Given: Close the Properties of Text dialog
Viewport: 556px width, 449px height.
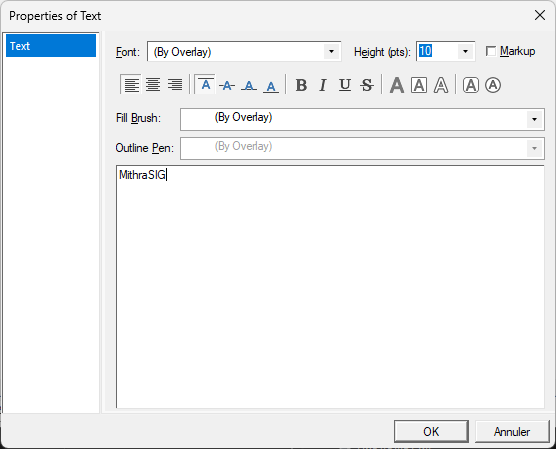Looking at the screenshot, I should click(540, 15).
